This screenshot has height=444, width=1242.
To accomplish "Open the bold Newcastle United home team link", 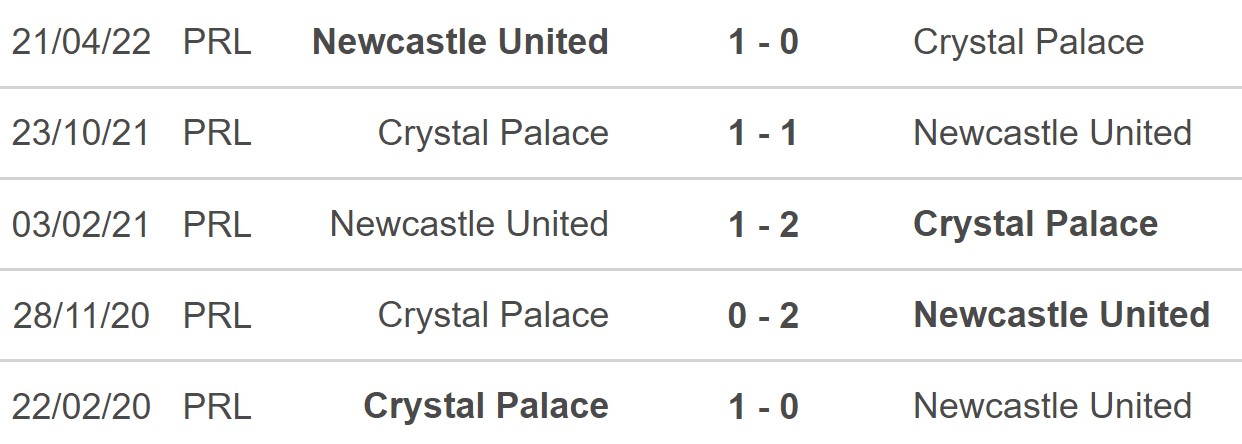I will (x=460, y=42).
